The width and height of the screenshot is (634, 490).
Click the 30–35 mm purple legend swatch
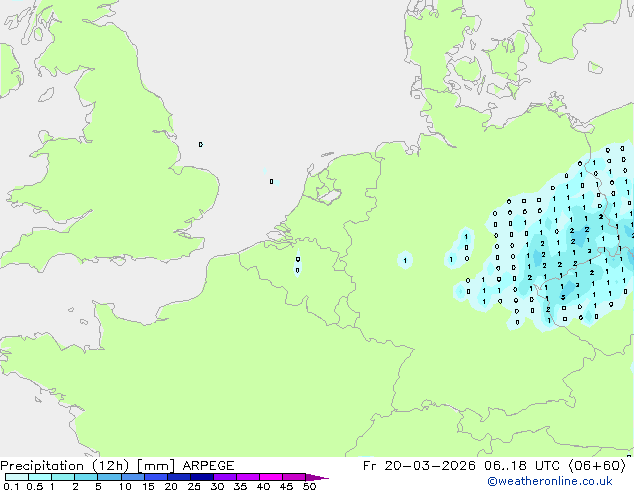click(224, 477)
